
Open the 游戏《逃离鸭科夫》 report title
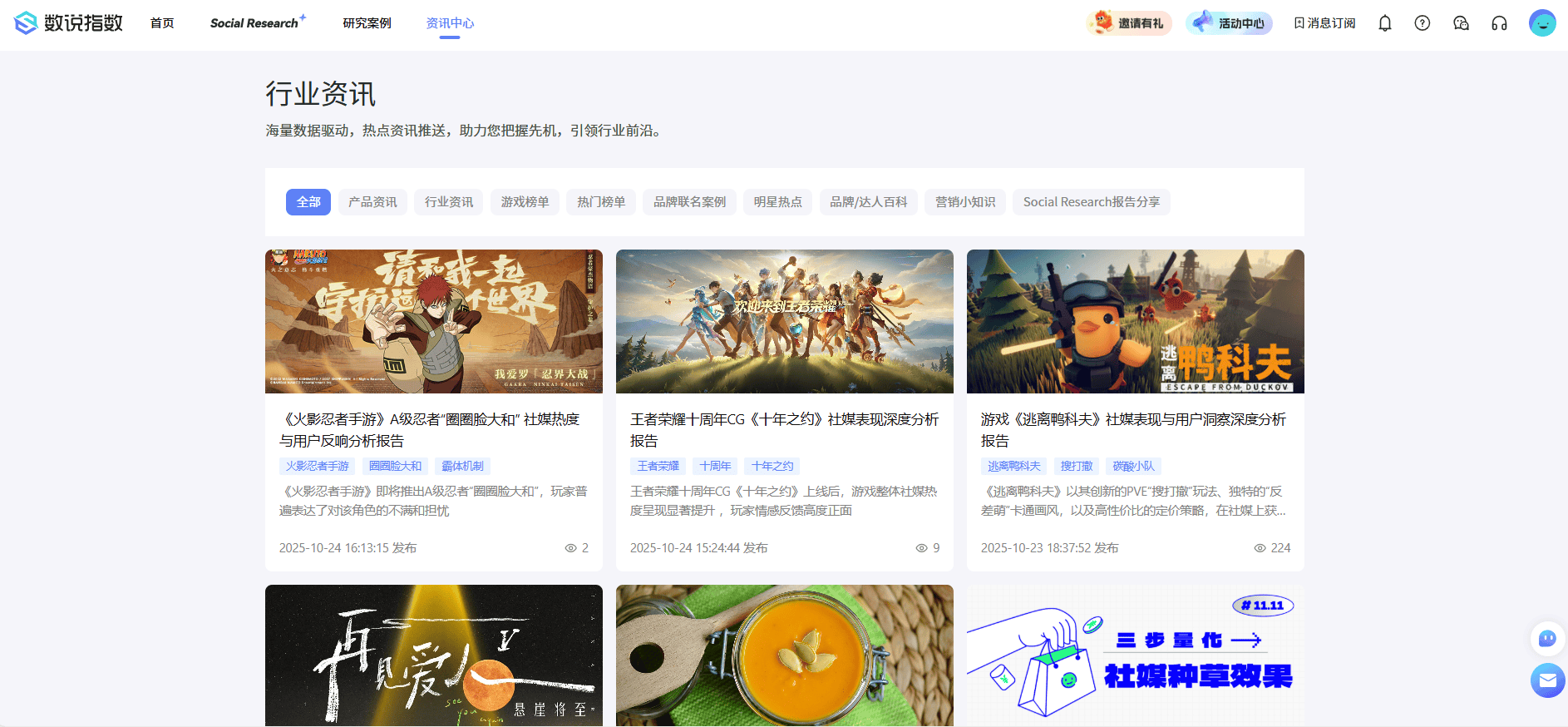click(1134, 430)
